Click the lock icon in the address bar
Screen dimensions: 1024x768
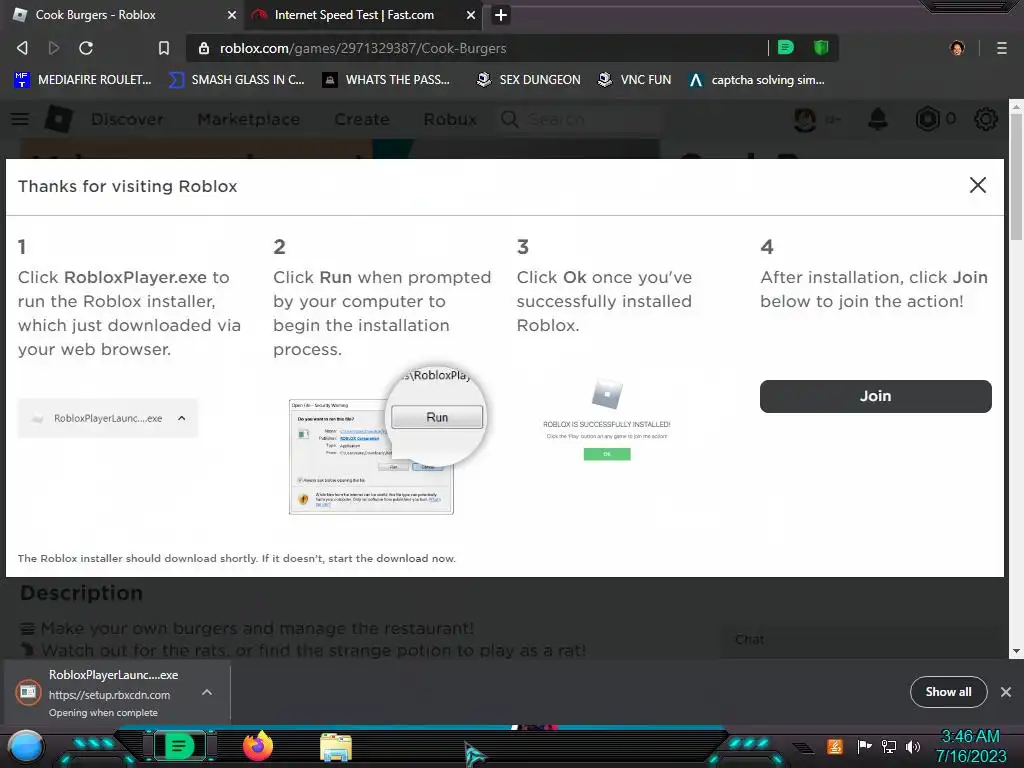pos(204,48)
